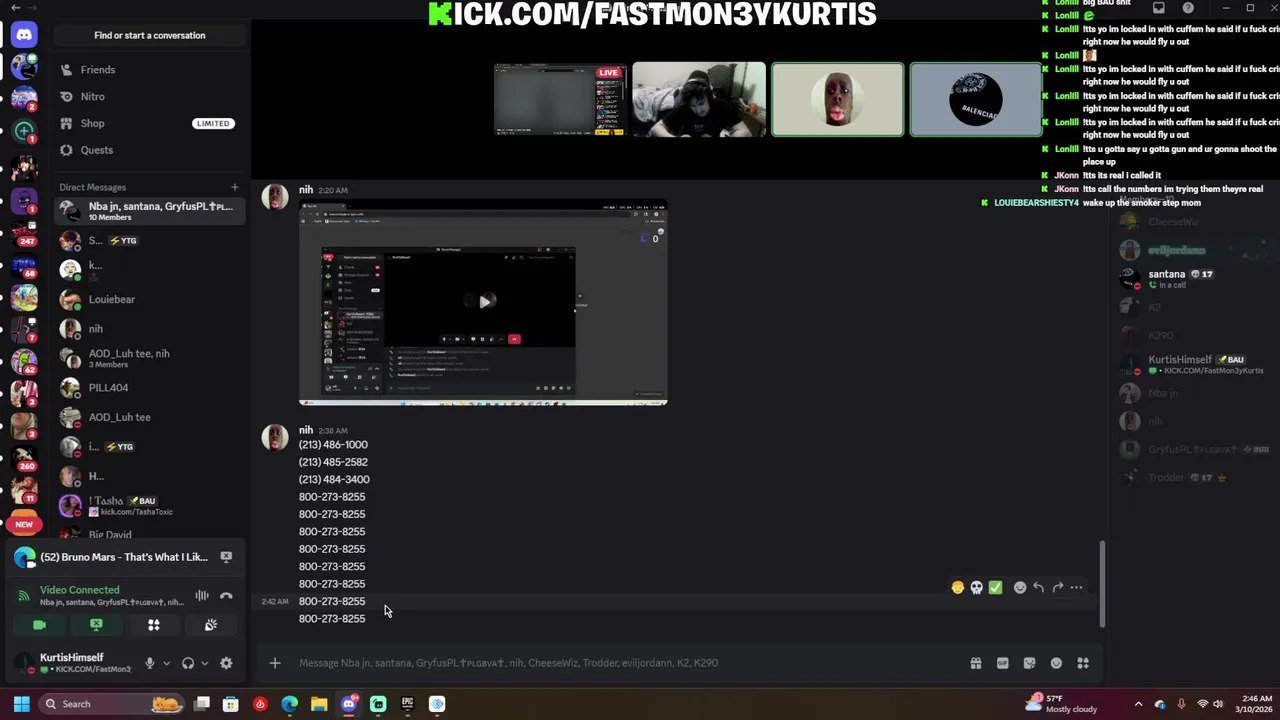Open Epic Games Launcher from taskbar

pyautogui.click(x=407, y=704)
